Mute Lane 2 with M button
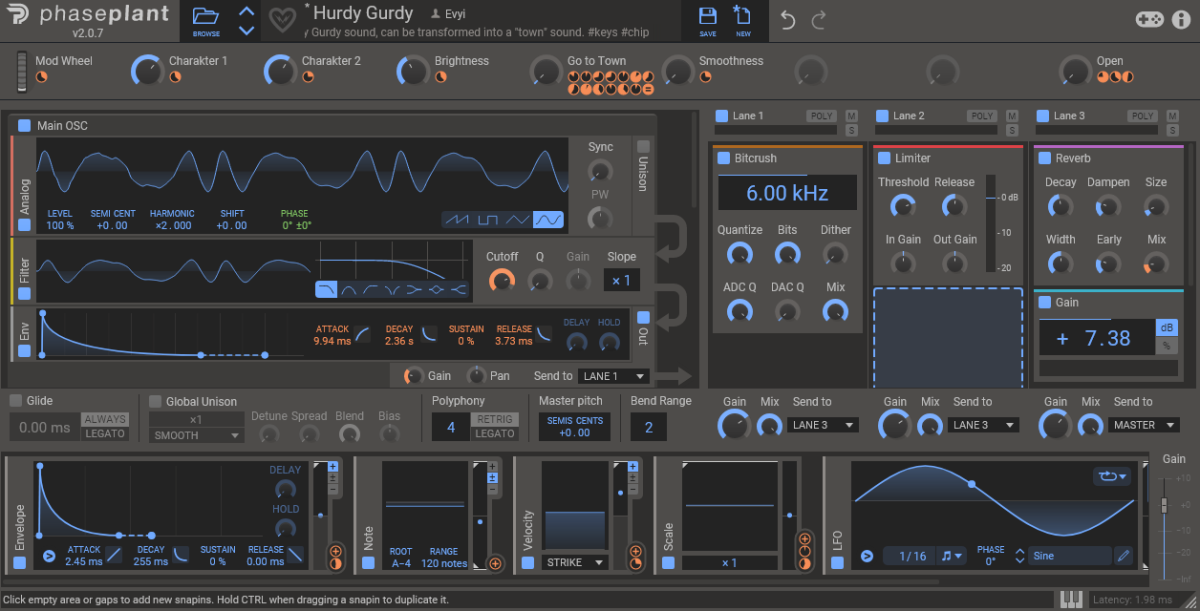The image size is (1200, 611). click(1012, 116)
